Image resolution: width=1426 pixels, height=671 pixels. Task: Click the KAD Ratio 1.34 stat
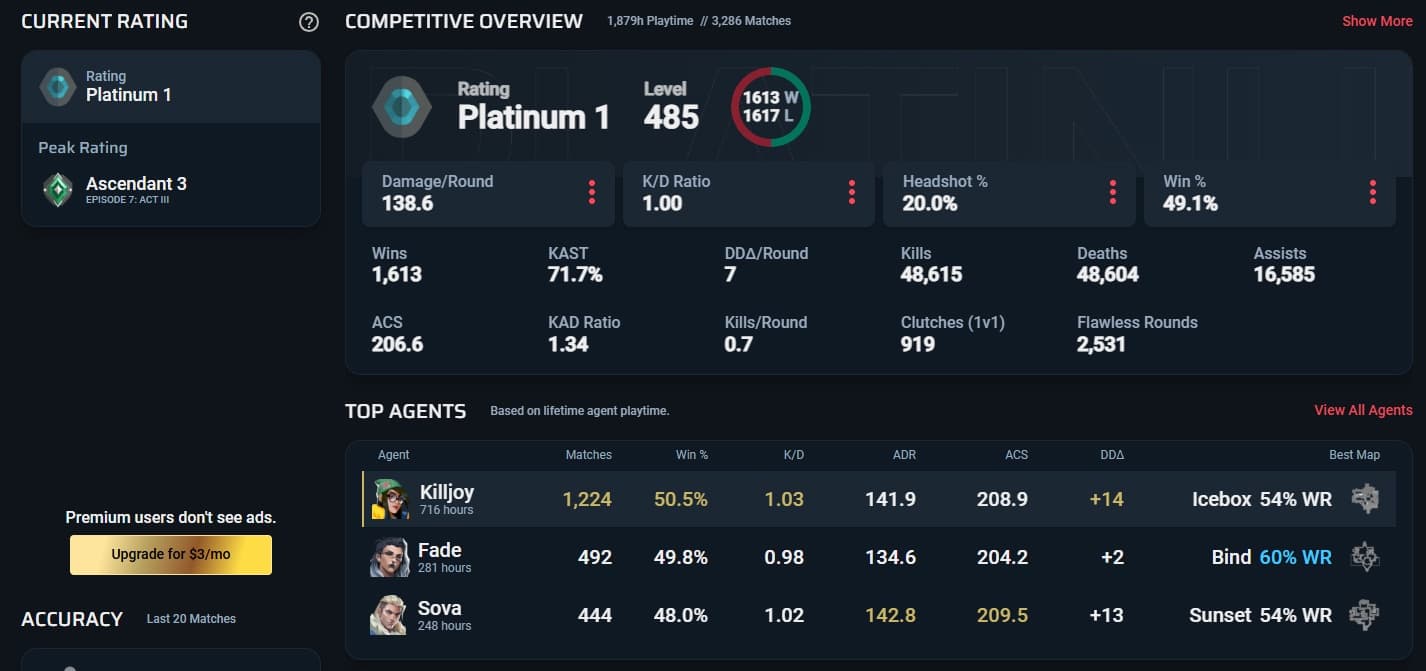(x=584, y=334)
